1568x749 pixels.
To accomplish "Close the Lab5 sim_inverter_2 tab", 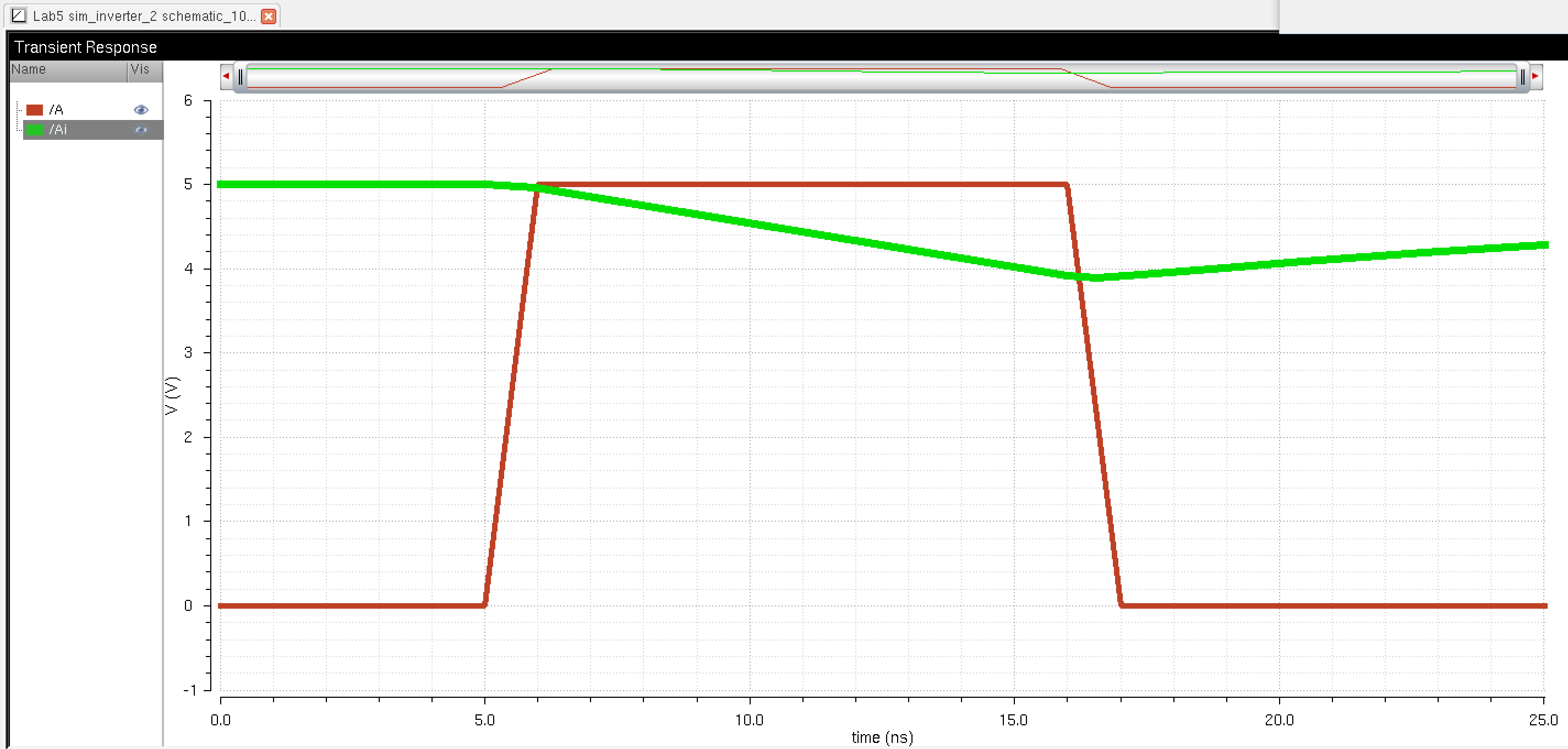I will pyautogui.click(x=268, y=17).
